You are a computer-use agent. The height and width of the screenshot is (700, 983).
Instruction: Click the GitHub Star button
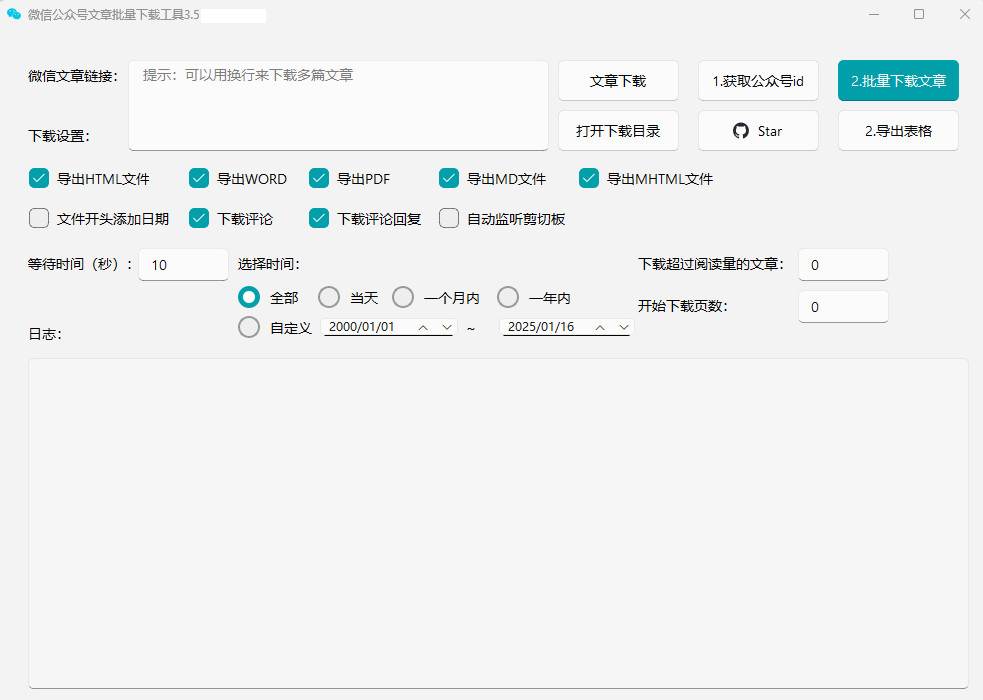click(x=758, y=131)
